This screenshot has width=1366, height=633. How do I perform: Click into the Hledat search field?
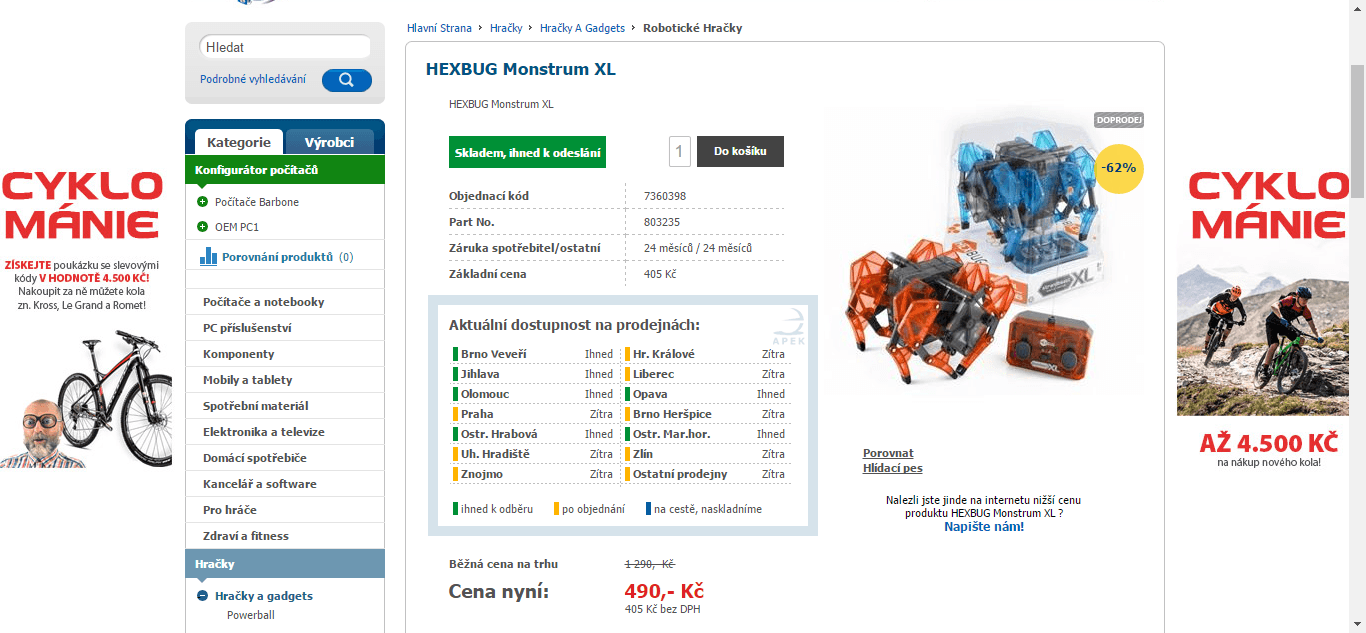click(x=285, y=47)
